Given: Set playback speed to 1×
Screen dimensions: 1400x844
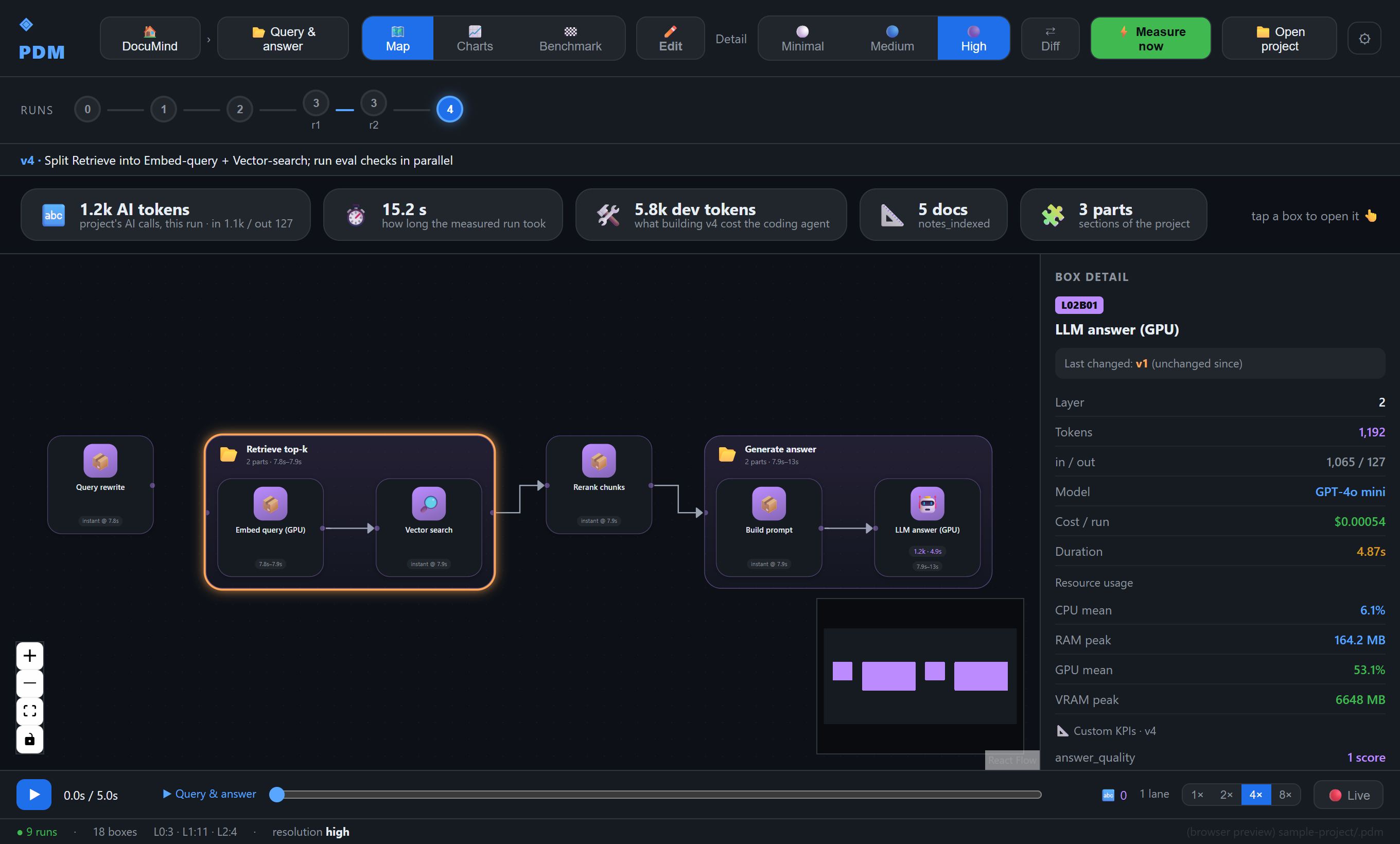Looking at the screenshot, I should [1197, 795].
